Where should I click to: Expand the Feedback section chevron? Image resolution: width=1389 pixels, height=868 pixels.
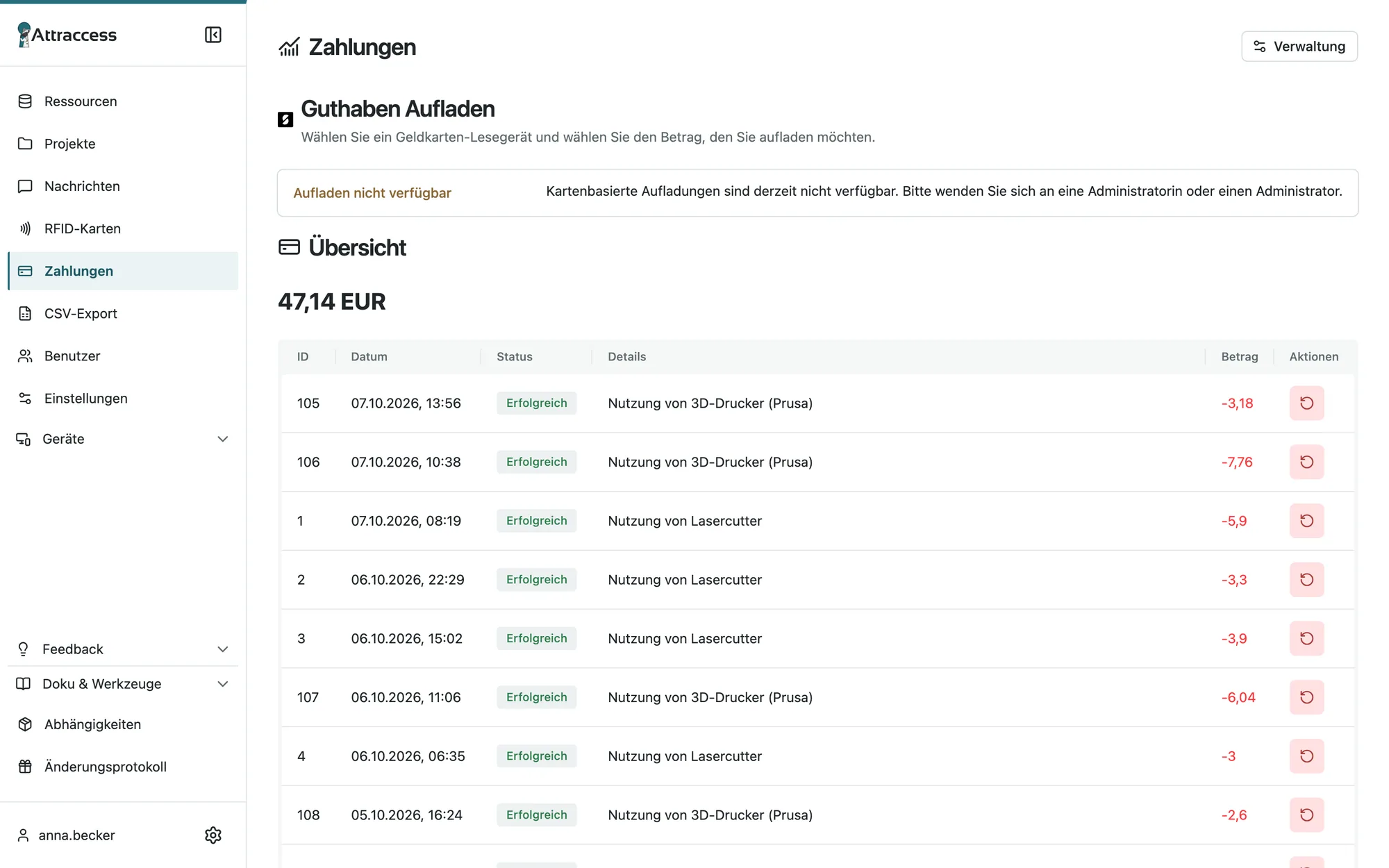pos(222,649)
